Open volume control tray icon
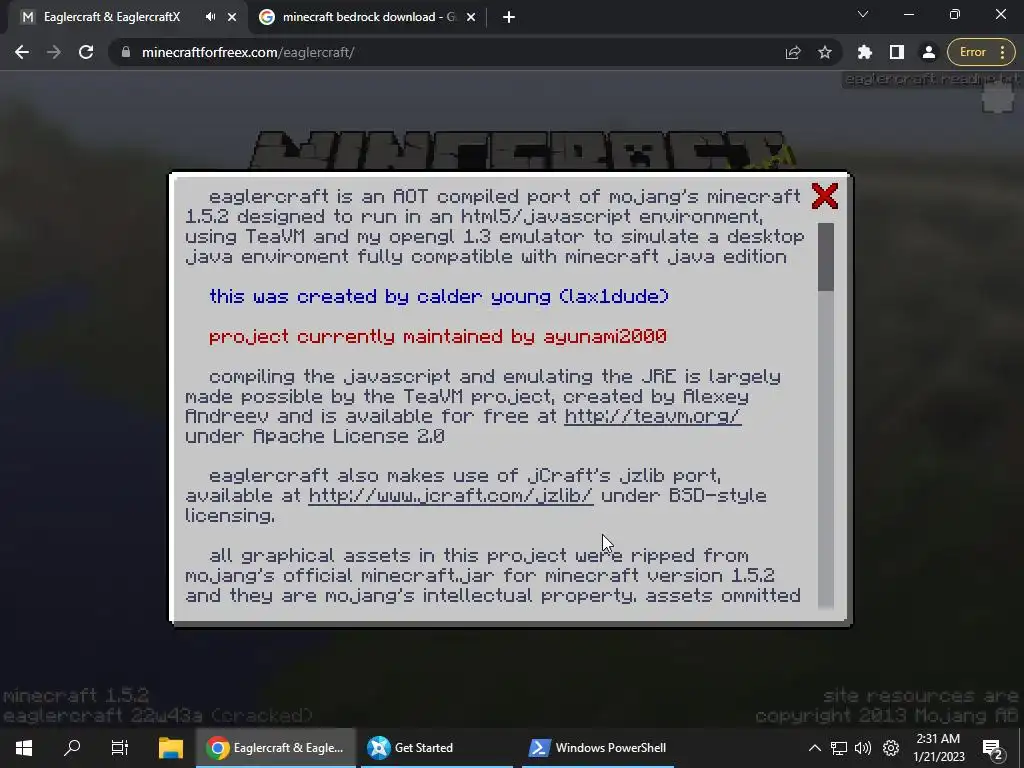 (863, 748)
